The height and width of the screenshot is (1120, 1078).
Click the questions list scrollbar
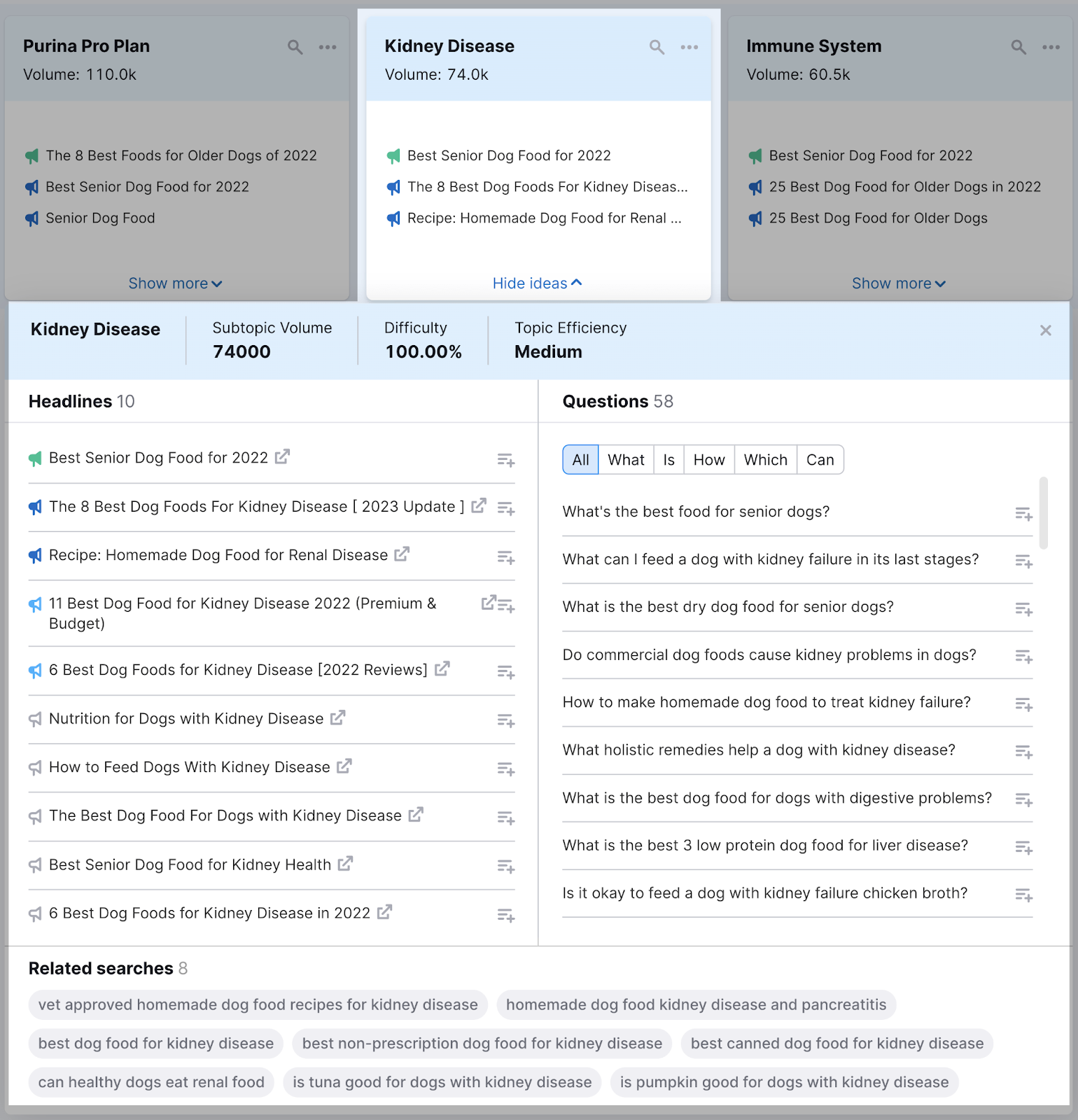[1043, 512]
